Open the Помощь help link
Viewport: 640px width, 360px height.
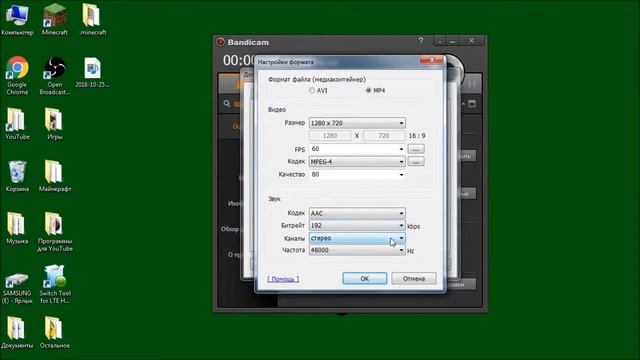283,279
